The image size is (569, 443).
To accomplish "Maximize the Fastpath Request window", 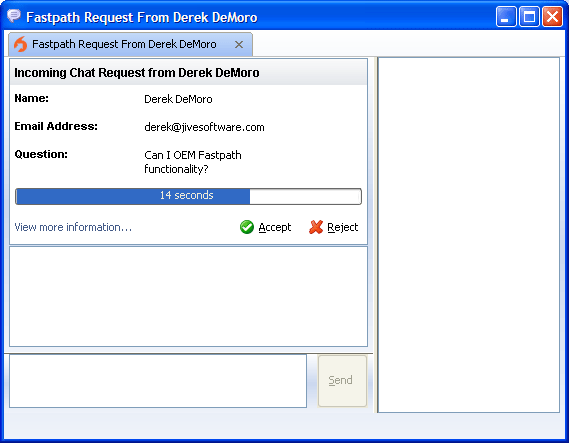I will pos(529,17).
